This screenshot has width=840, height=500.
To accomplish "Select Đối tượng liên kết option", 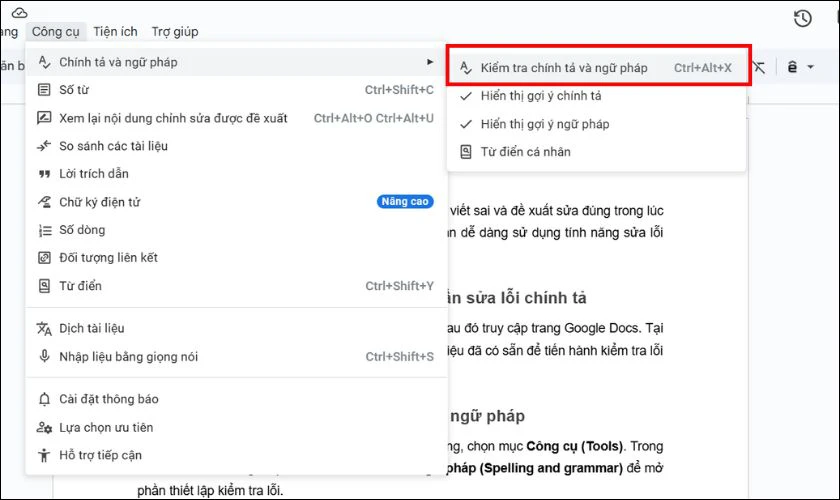I will [236, 258].
